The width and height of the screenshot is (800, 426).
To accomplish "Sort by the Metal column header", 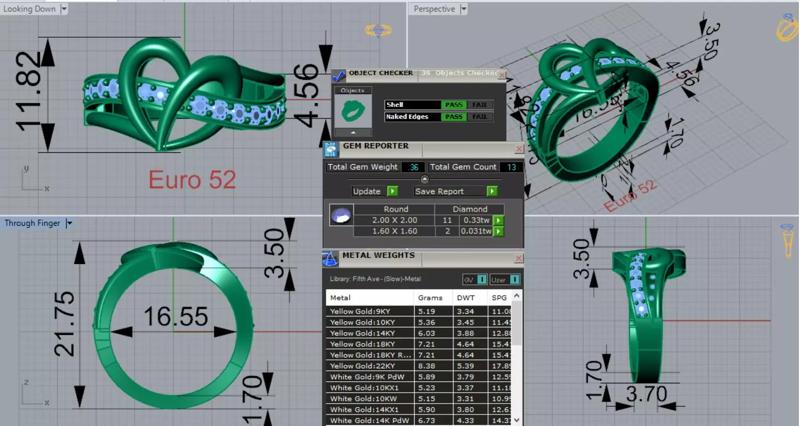I will pyautogui.click(x=369, y=297).
